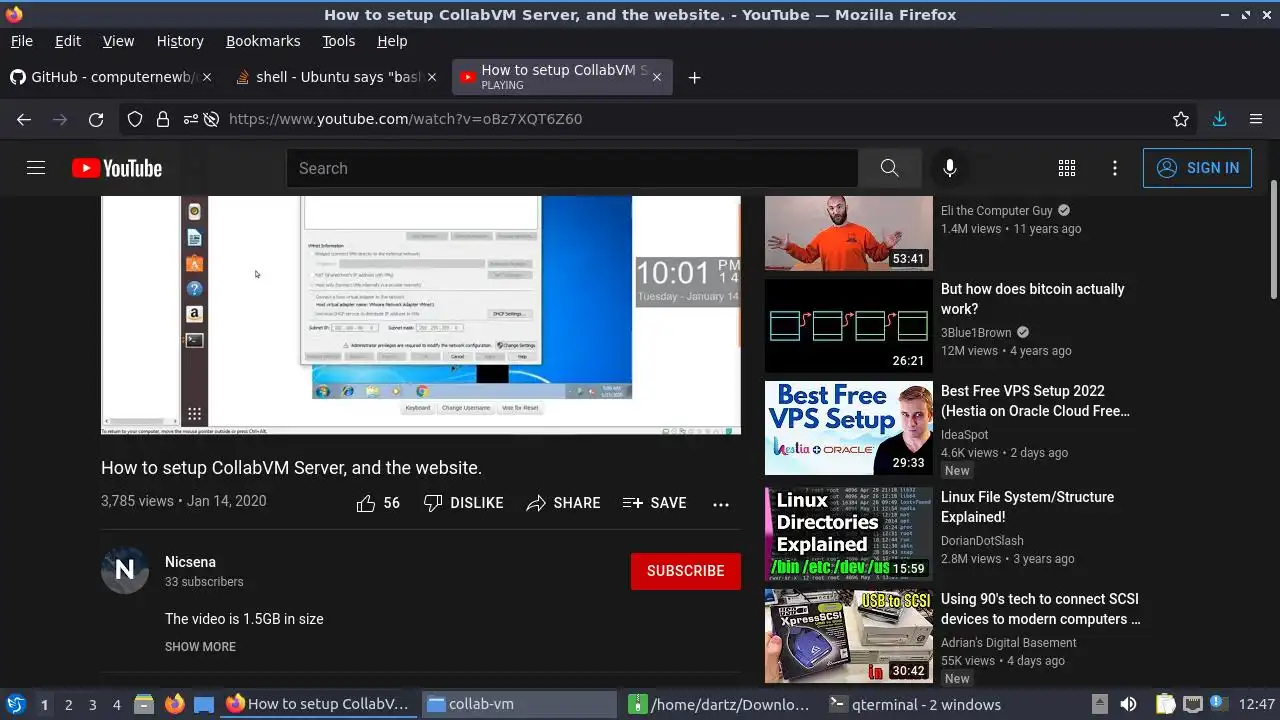Screen dimensions: 1280x720
Task: Open Eli the Computer Guy video thumbnail
Action: 849,233
